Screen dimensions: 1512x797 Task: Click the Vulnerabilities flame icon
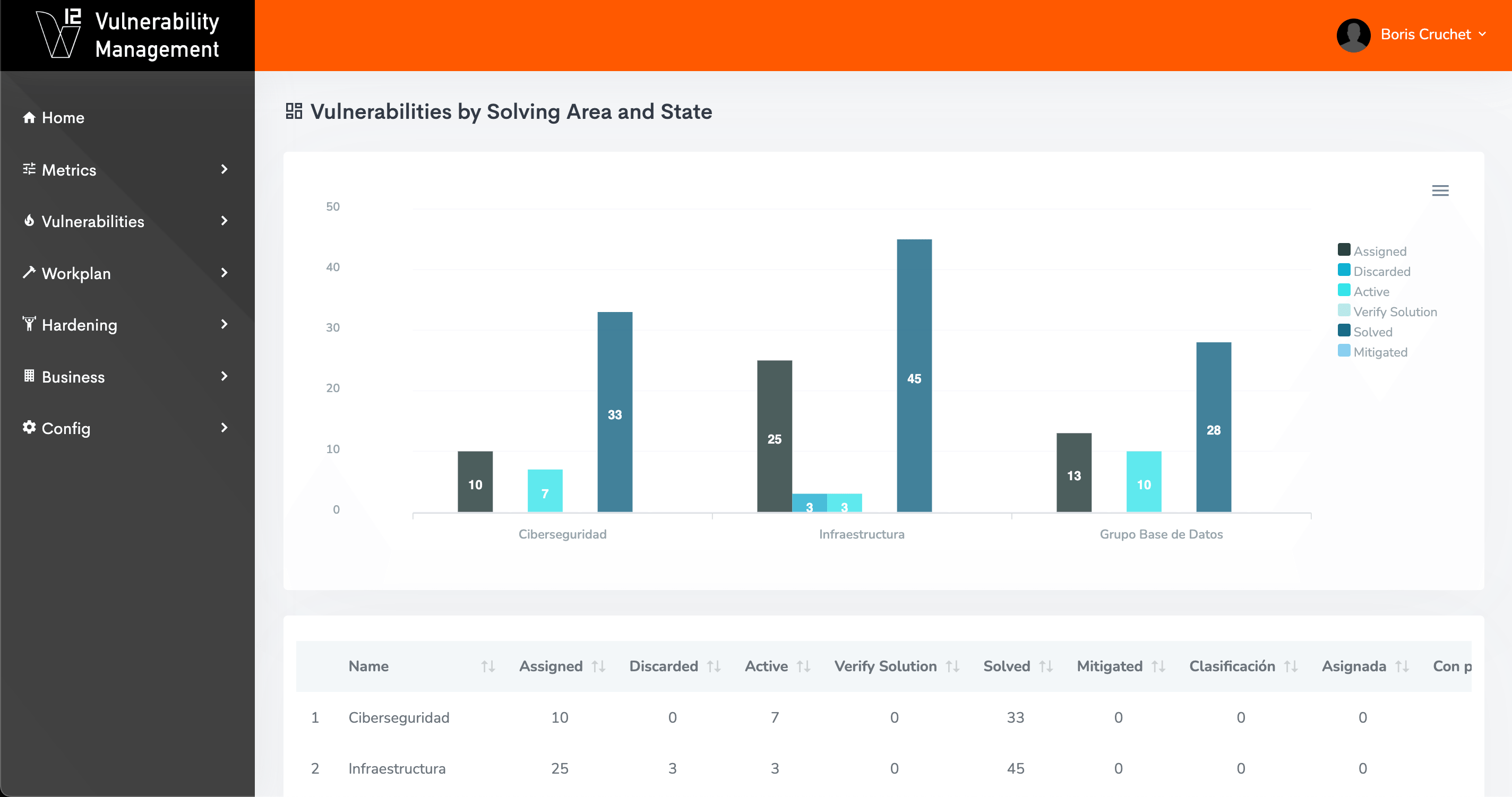(29, 221)
